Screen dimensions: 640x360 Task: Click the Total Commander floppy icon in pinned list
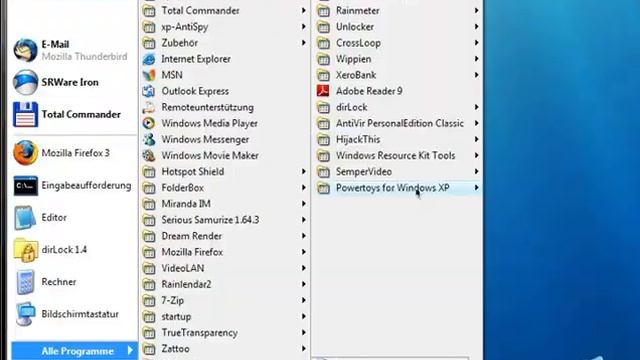click(25, 114)
